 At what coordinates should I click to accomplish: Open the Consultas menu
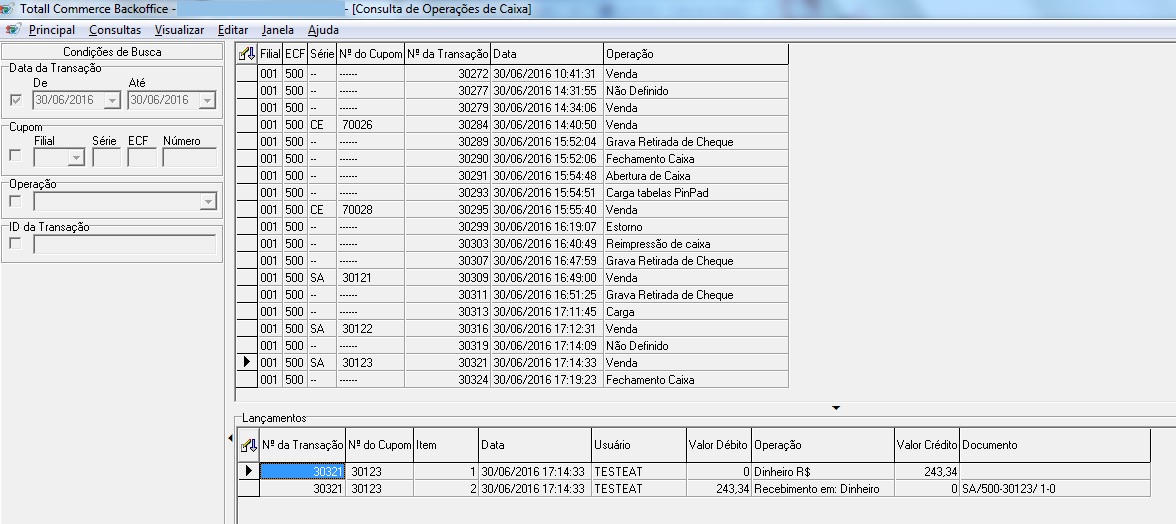115,30
